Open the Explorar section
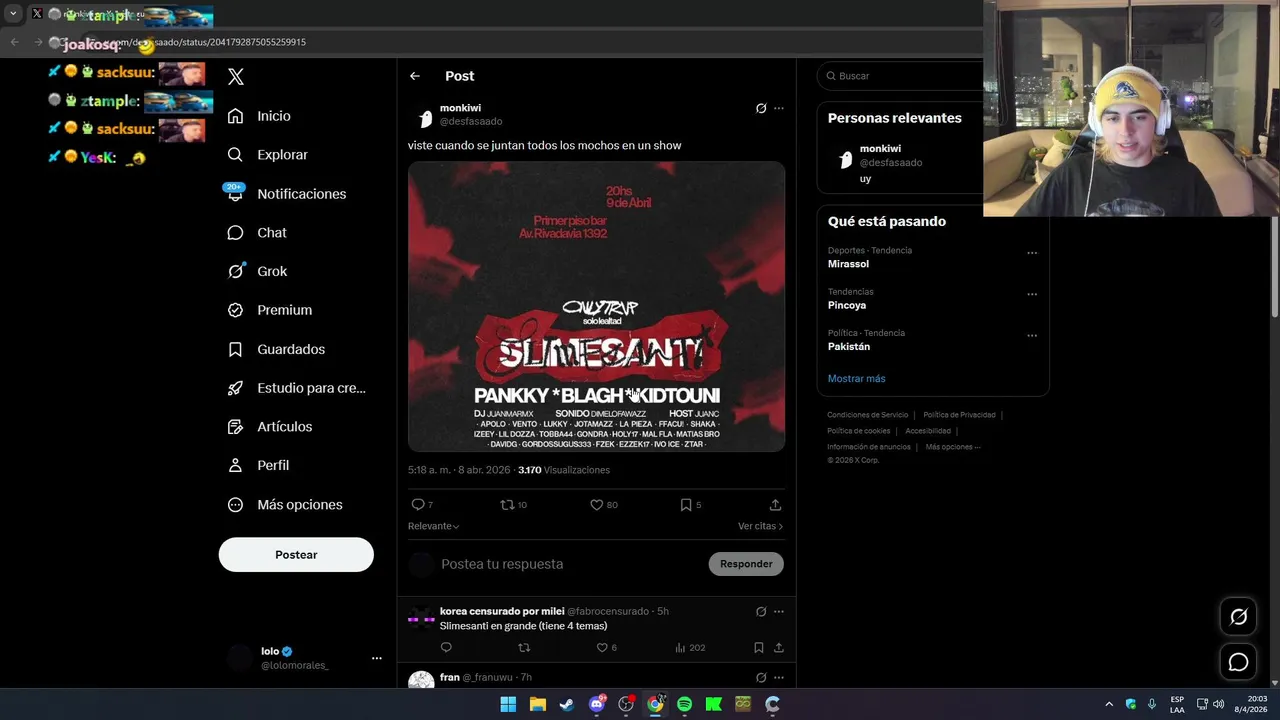This screenshot has width=1280, height=720. pyautogui.click(x=267, y=155)
